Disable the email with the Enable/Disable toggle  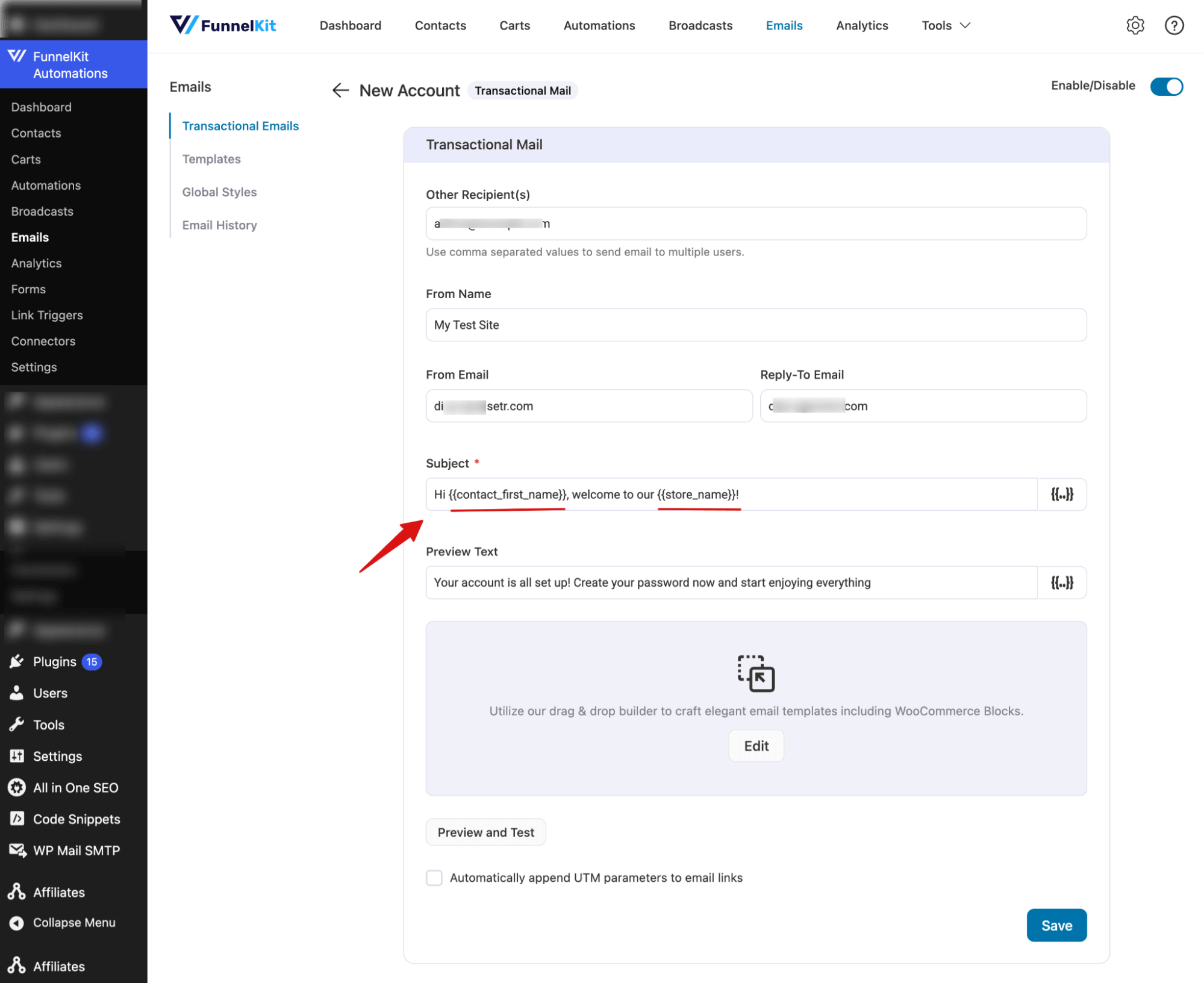pos(1166,86)
